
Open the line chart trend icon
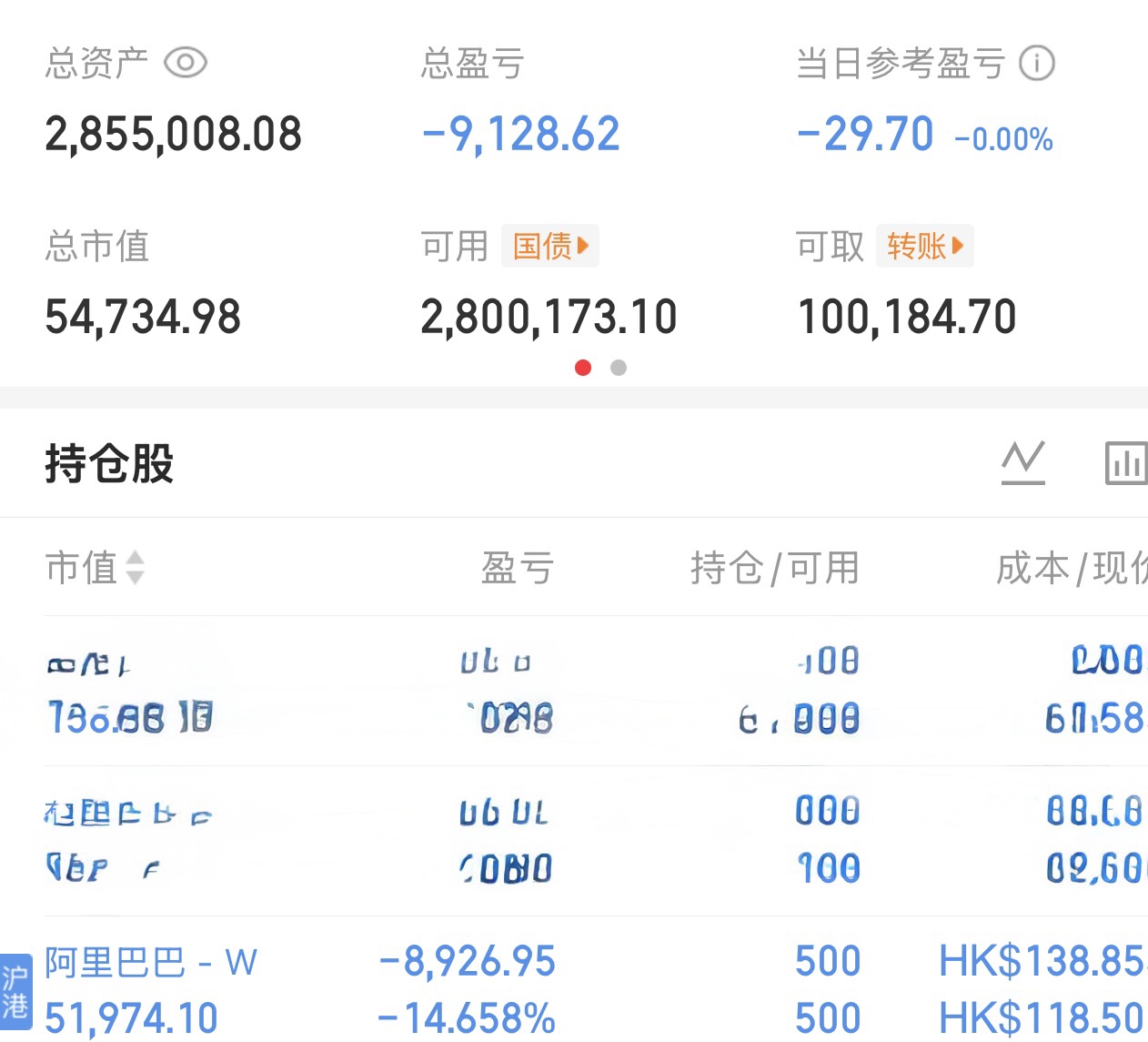tap(1023, 462)
